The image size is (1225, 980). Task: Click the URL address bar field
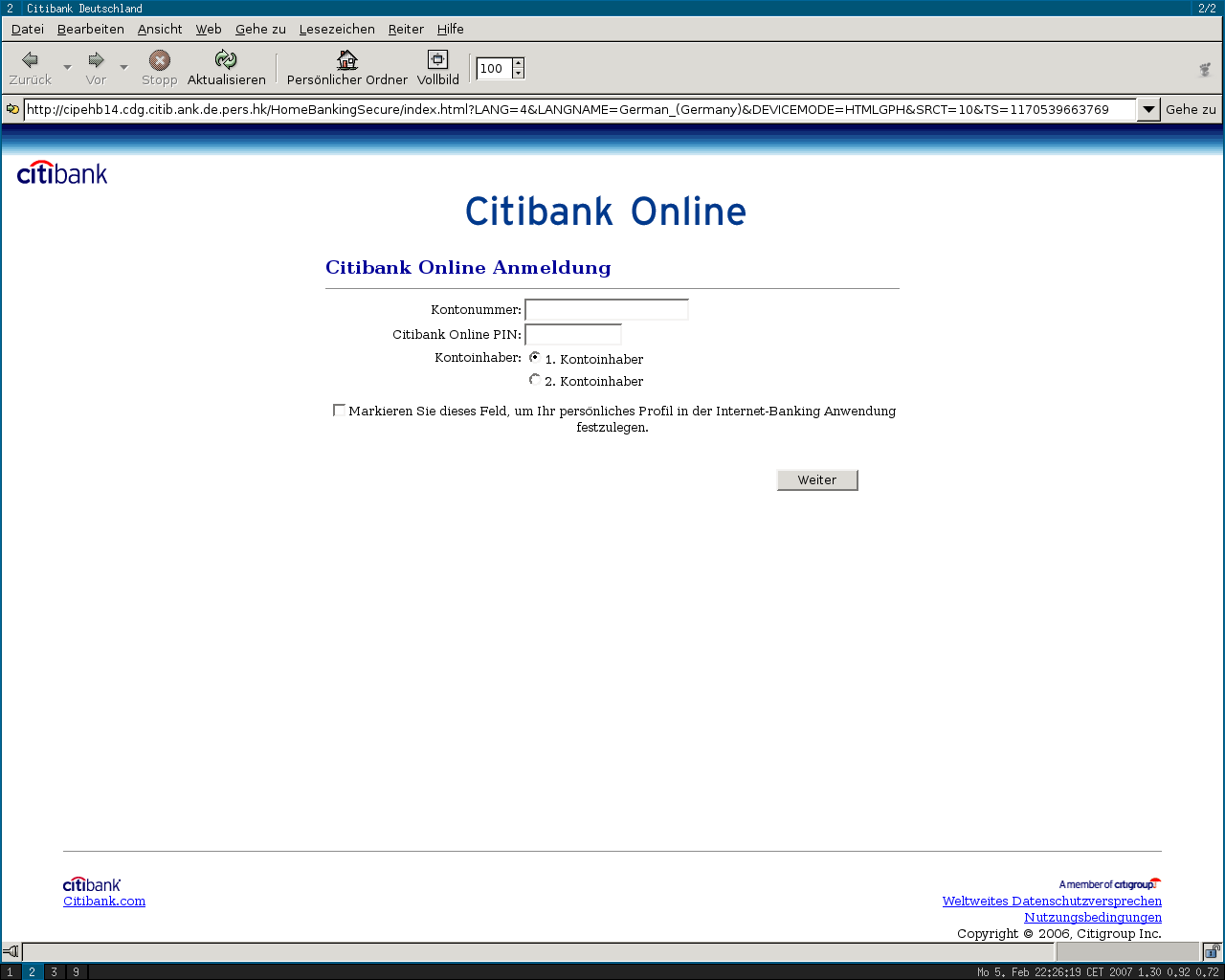click(x=579, y=109)
